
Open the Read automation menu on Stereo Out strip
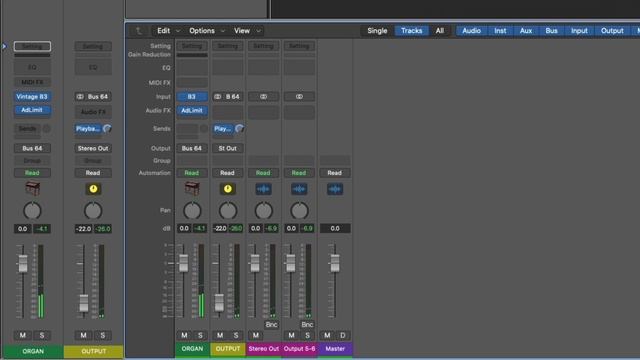[x=263, y=173]
